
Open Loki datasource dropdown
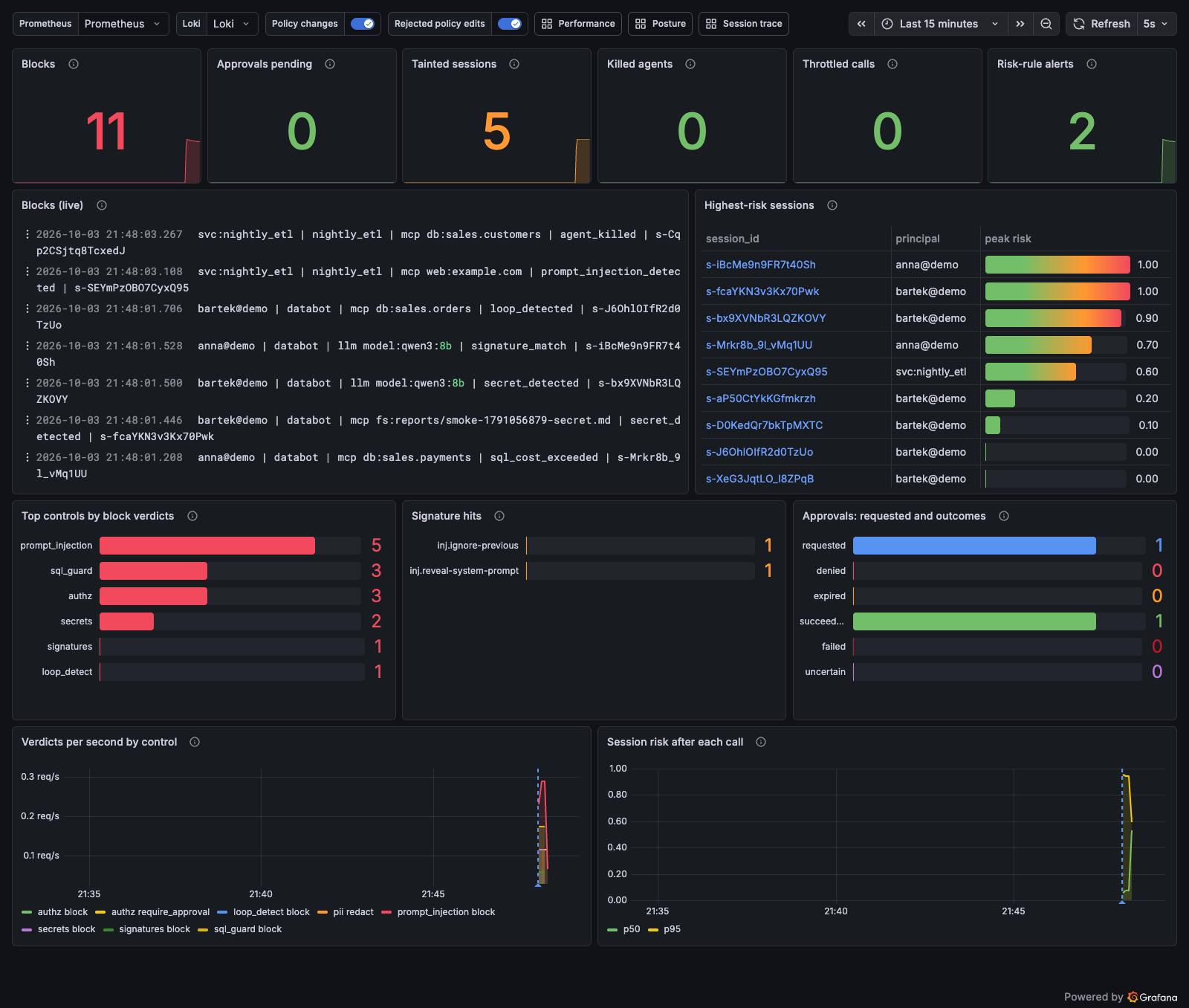[x=233, y=24]
